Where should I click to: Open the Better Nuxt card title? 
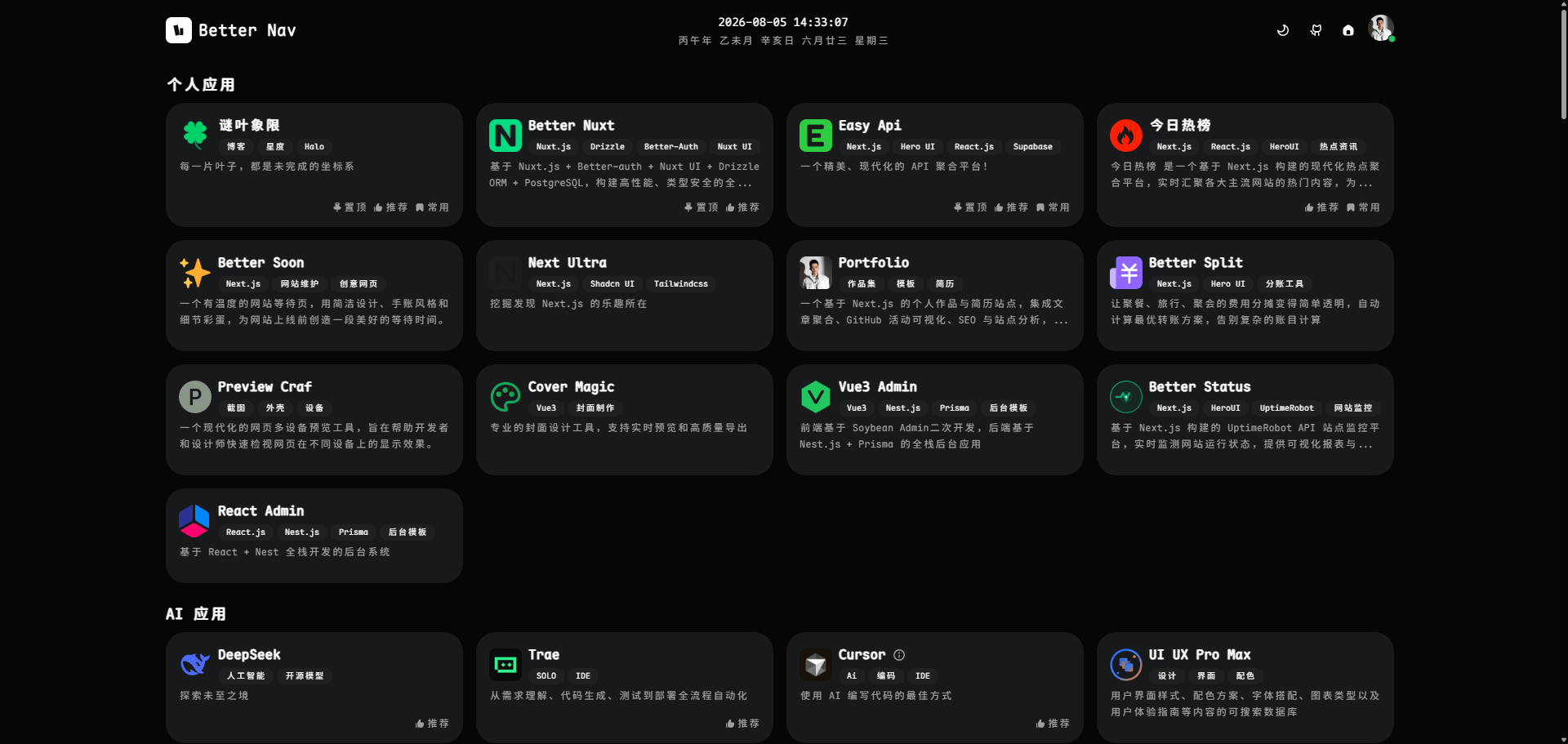[x=571, y=125]
